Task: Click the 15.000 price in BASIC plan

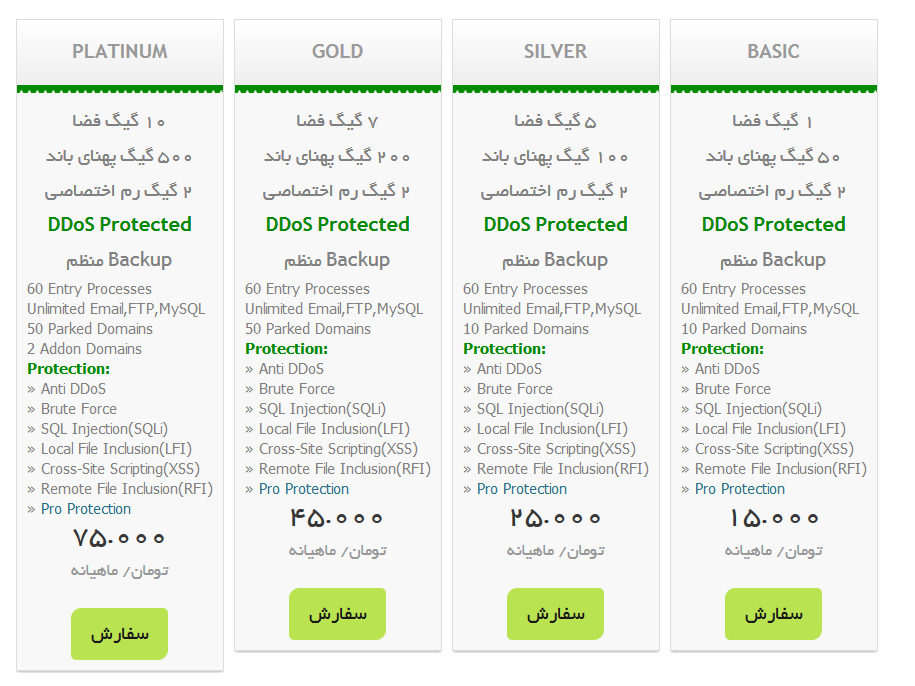Action: [773, 518]
